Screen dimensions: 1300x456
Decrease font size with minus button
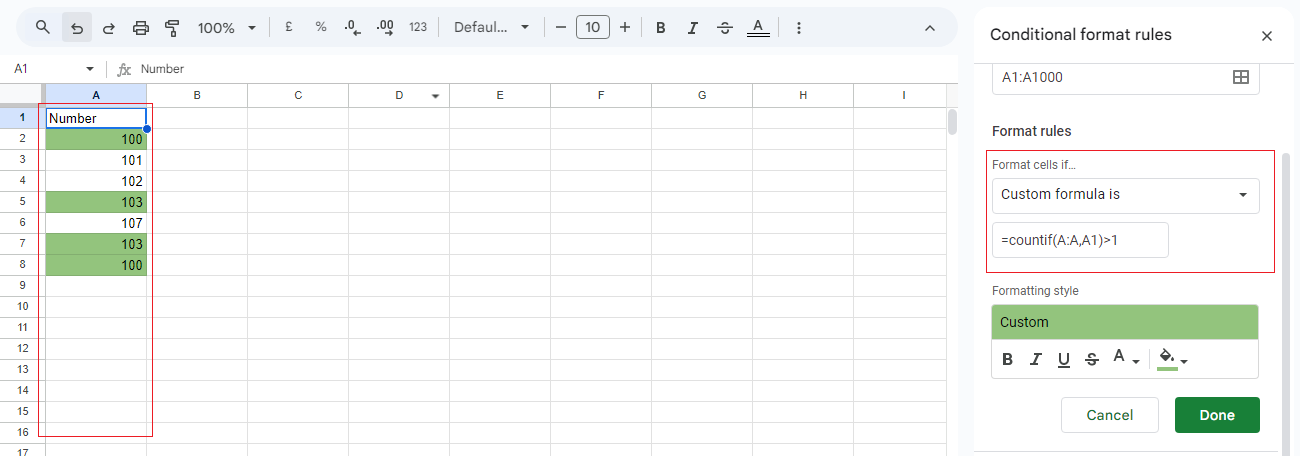coord(560,27)
